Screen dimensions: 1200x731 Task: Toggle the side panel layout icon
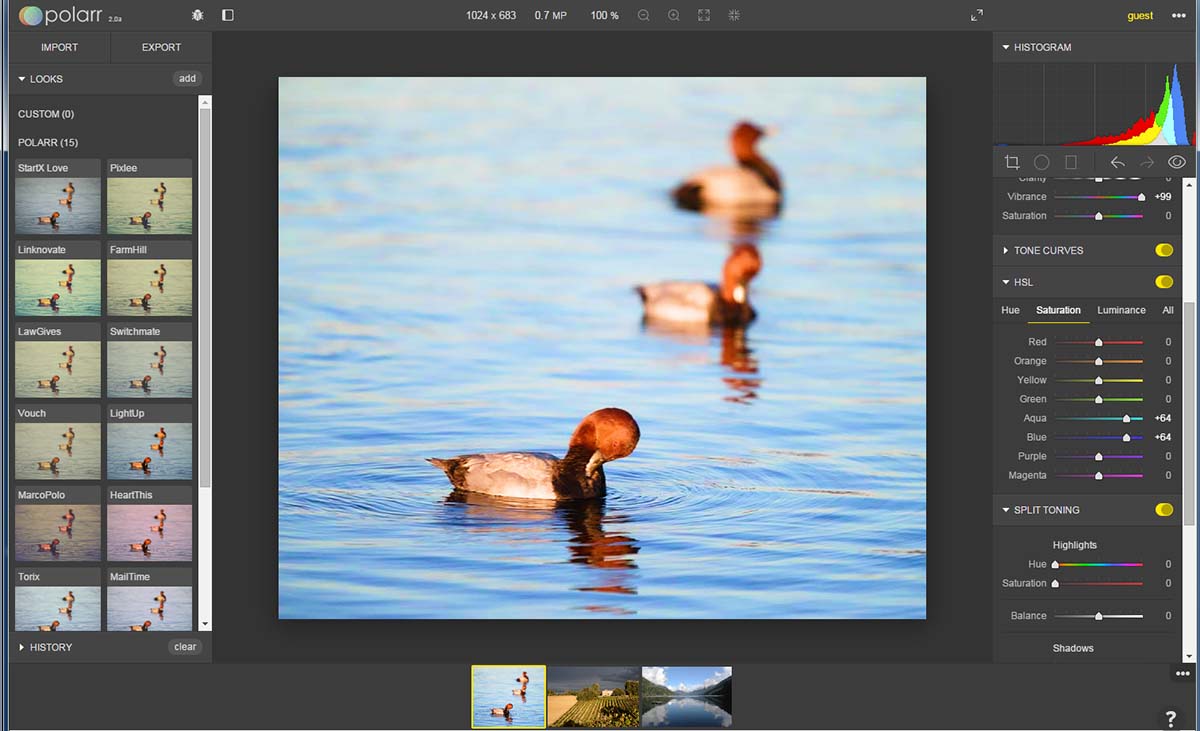(228, 16)
